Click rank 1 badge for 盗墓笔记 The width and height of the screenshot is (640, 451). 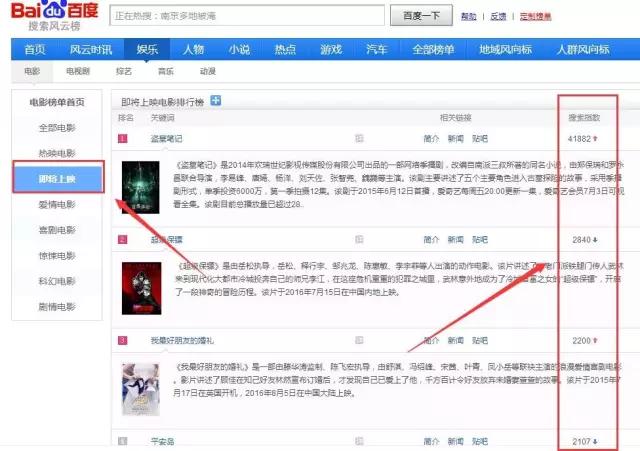[x=122, y=139]
